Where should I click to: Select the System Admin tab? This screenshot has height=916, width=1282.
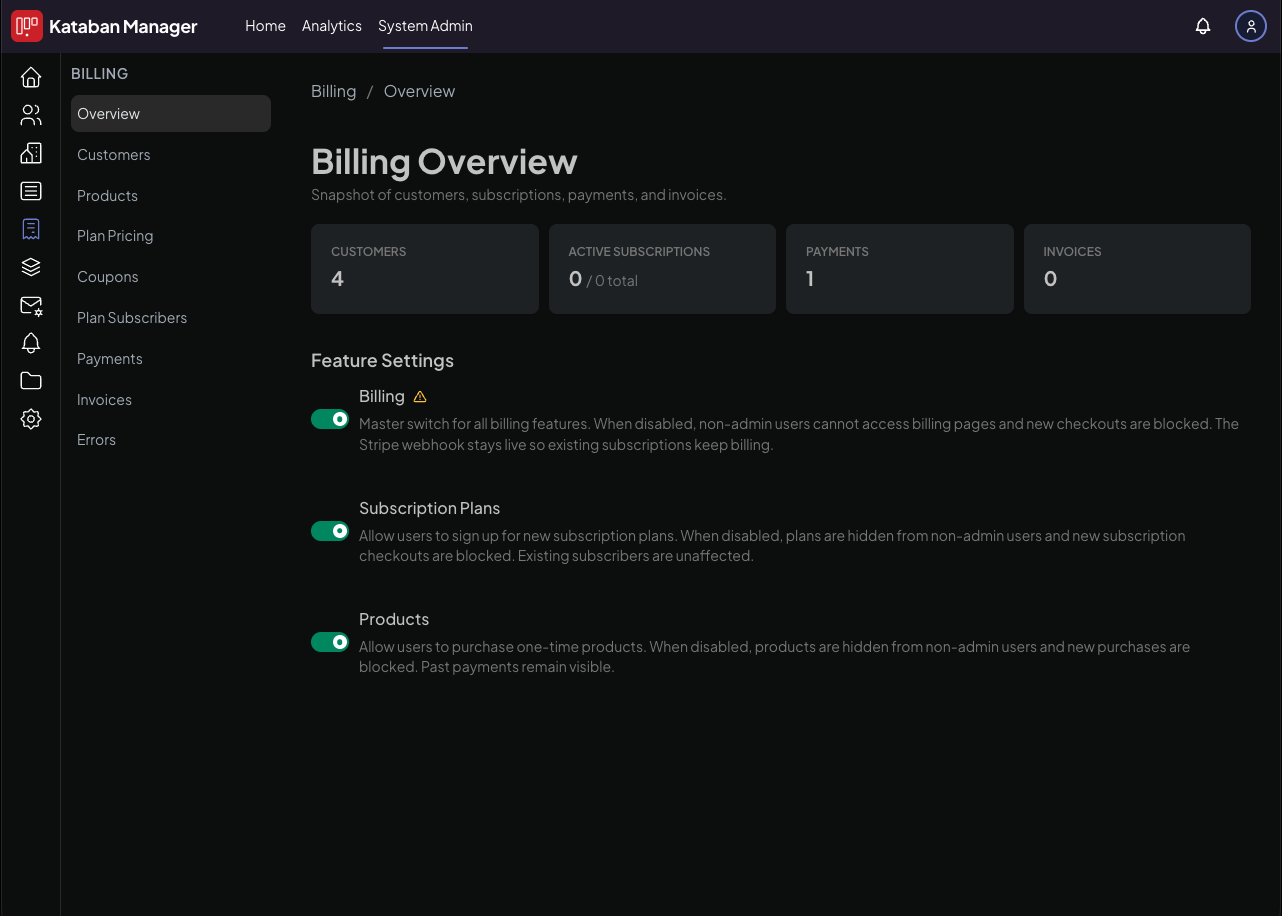tap(425, 26)
